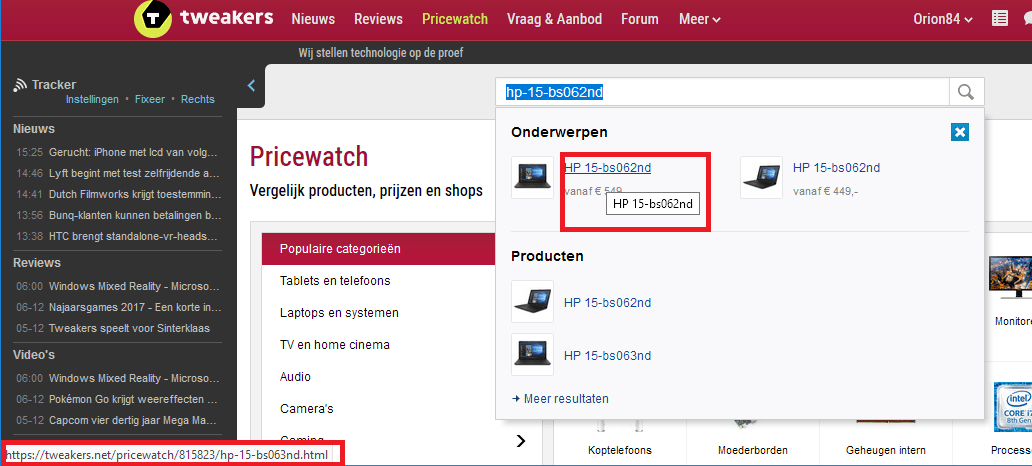
Task: Go to Nieuws section
Action: click(313, 19)
